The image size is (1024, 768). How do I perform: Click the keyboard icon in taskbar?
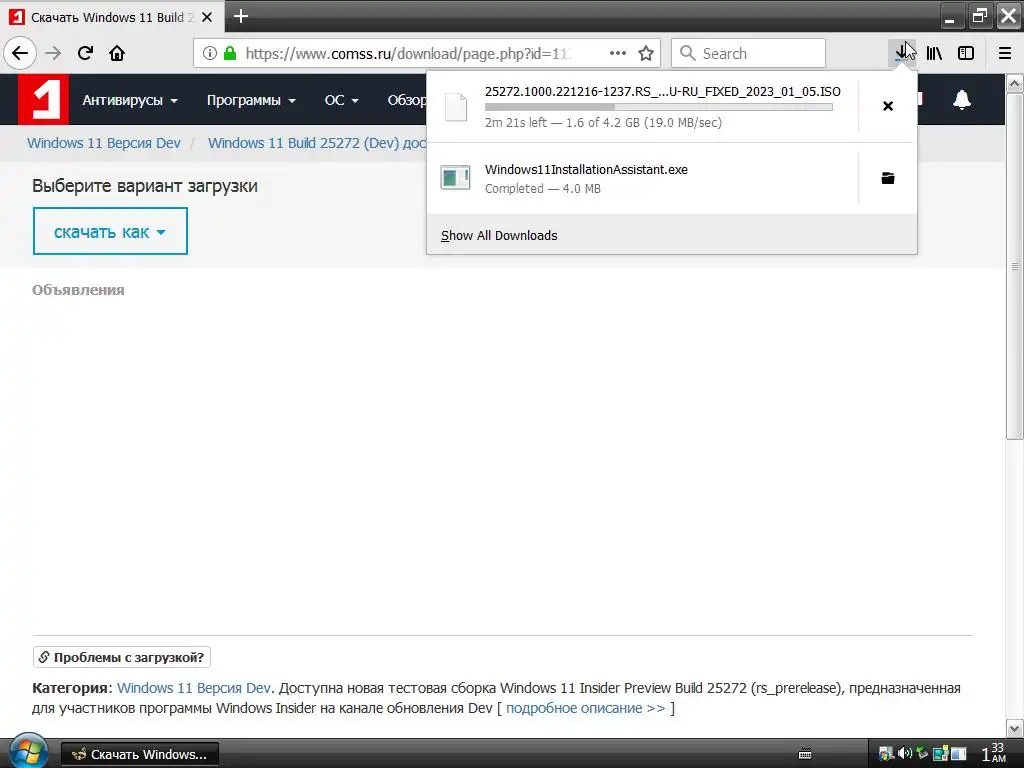click(x=805, y=754)
